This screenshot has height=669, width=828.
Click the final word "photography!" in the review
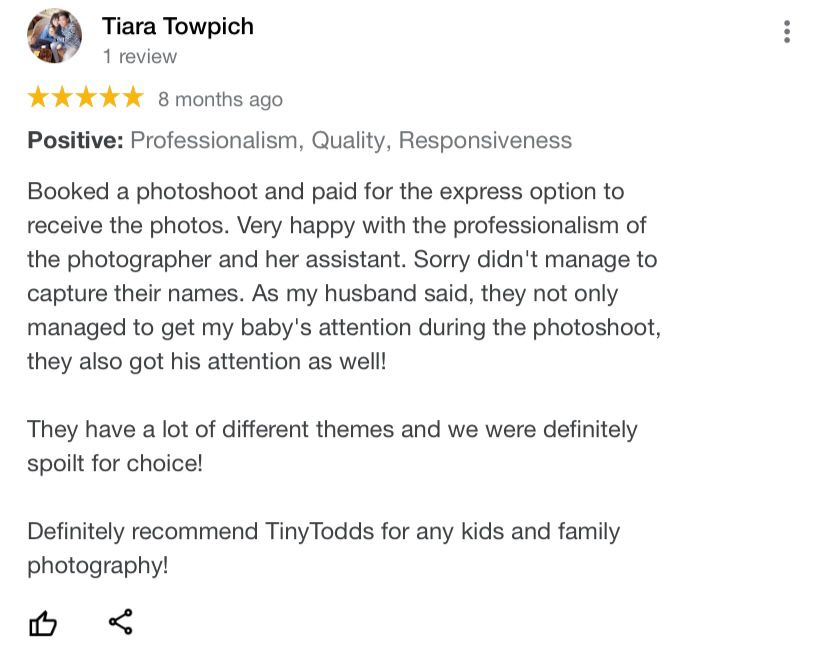point(98,566)
